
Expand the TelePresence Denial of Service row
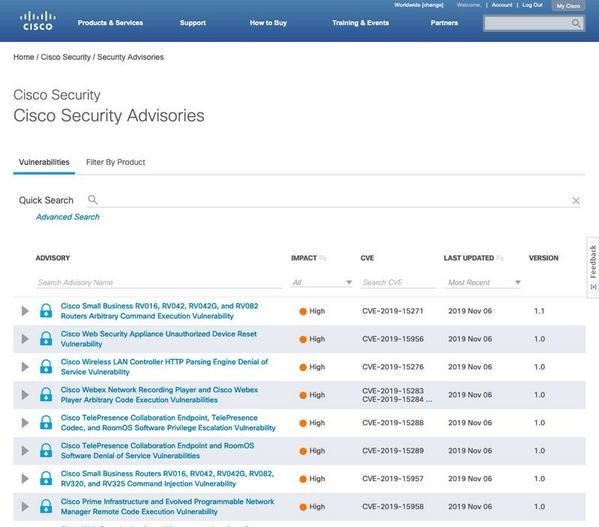pyautogui.click(x=25, y=450)
